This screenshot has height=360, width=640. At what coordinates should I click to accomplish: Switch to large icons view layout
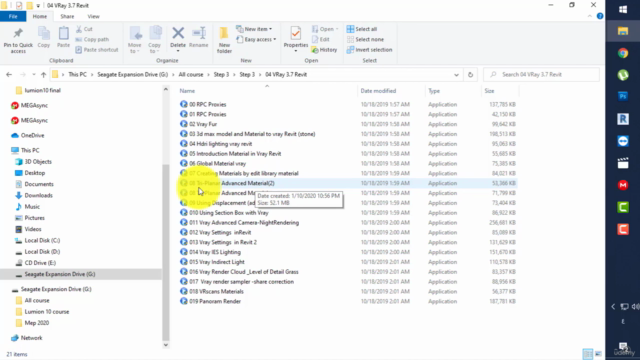(598, 354)
